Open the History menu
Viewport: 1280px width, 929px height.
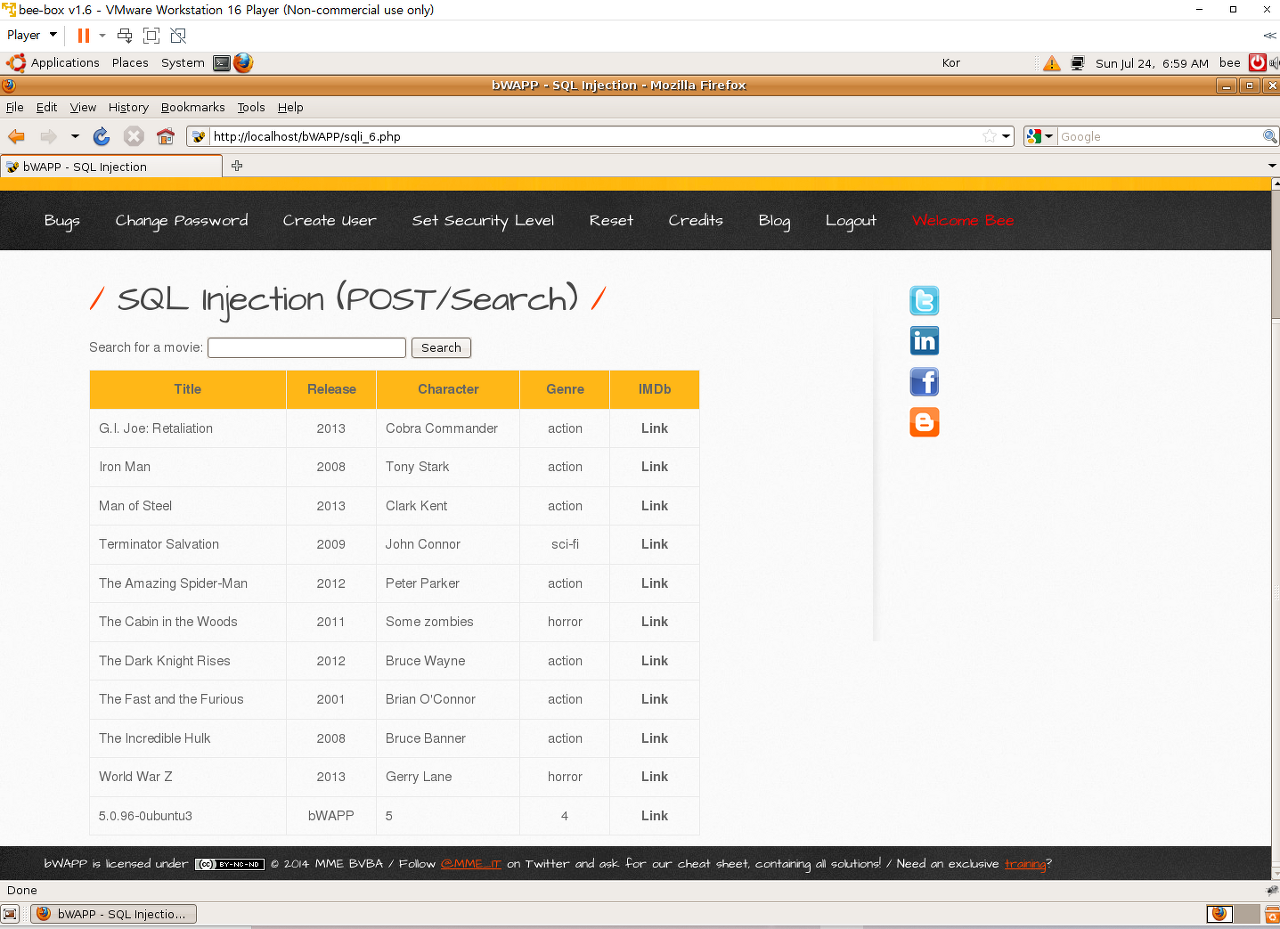pos(128,107)
